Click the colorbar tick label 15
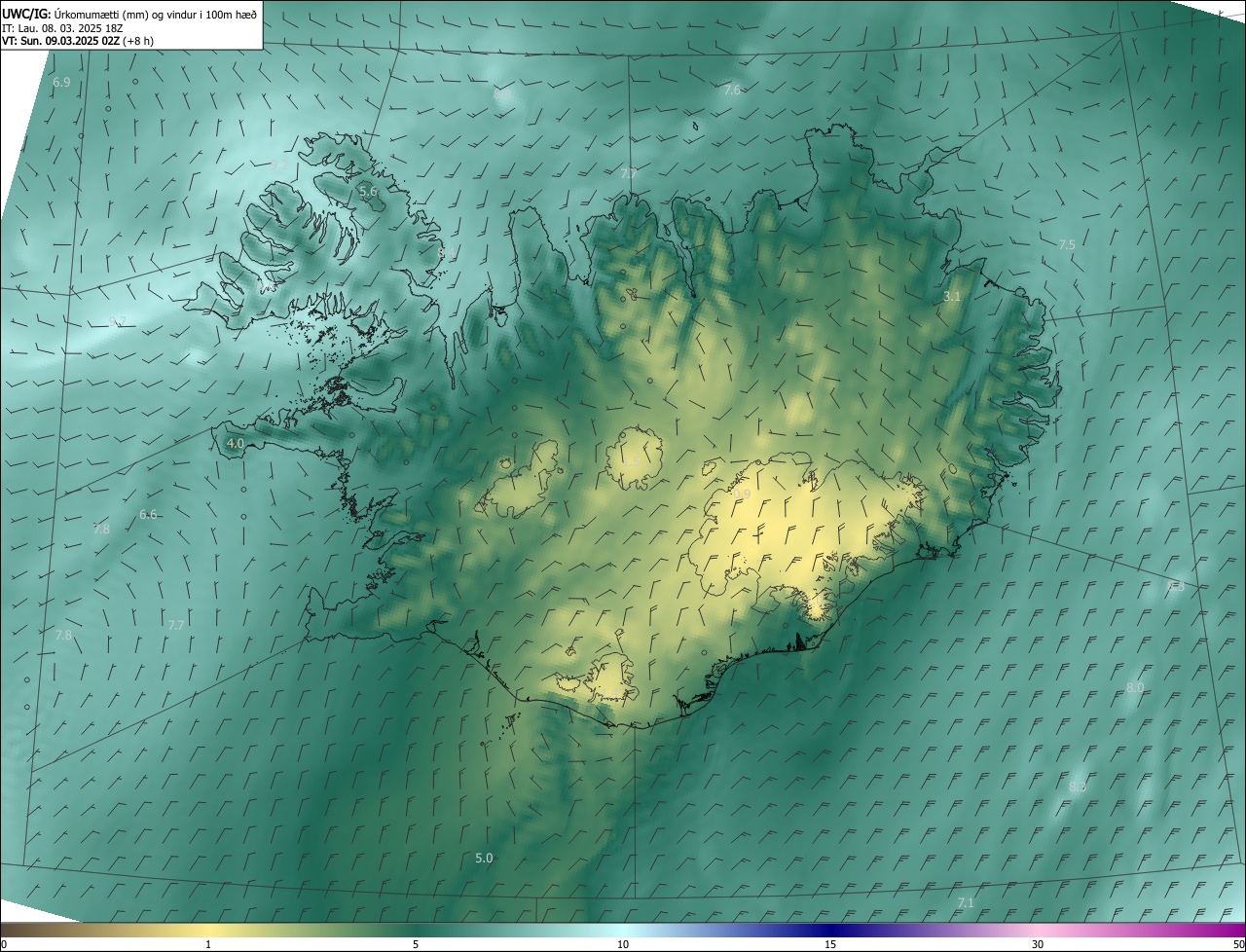This screenshot has width=1246, height=952. pos(830,944)
